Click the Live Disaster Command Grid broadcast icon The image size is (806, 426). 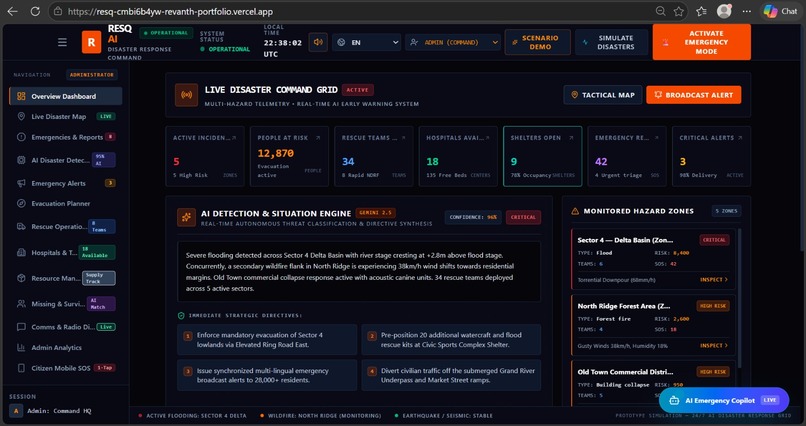(186, 95)
